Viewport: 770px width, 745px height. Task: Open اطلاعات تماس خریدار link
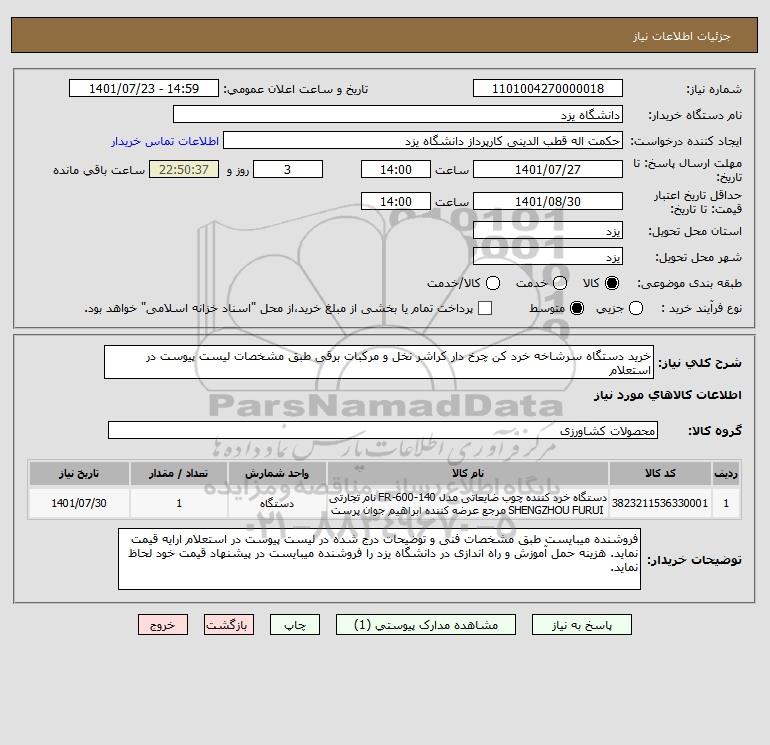pos(165,141)
